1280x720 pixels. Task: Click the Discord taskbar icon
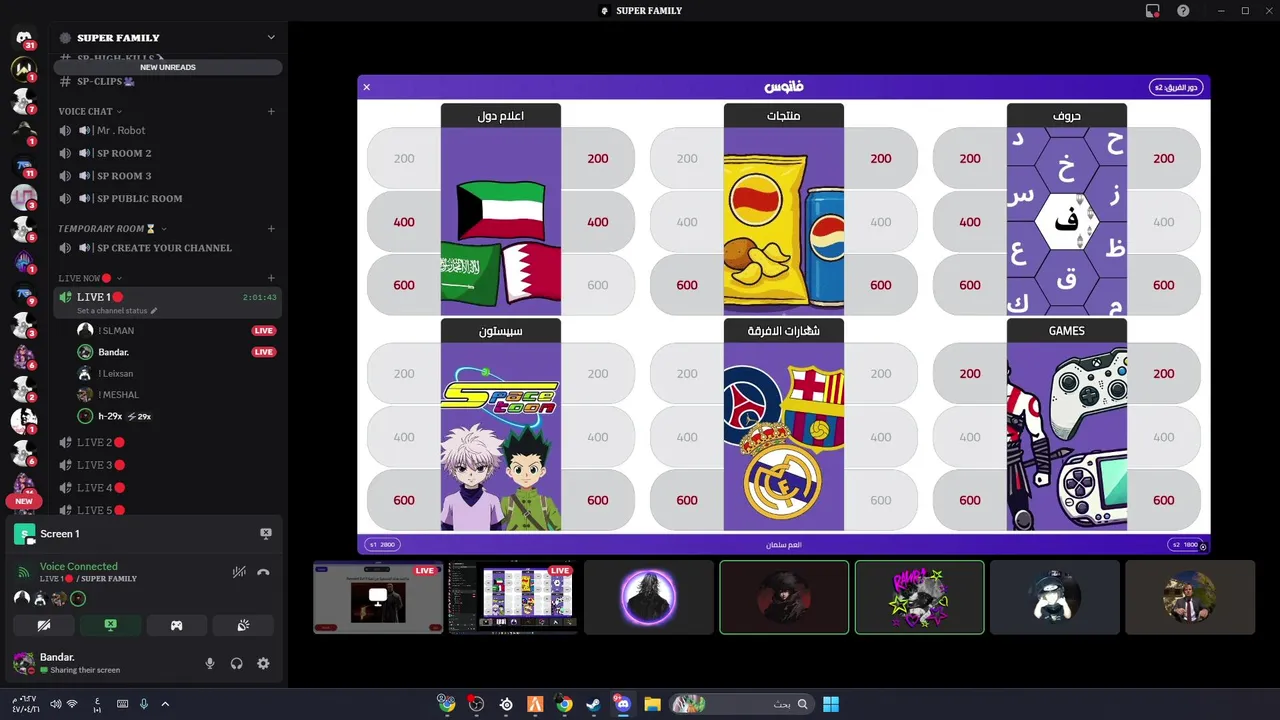pos(623,704)
